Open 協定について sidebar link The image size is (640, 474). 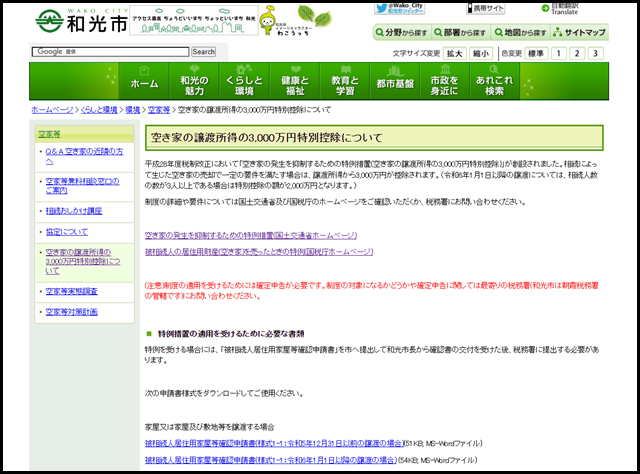click(x=67, y=232)
